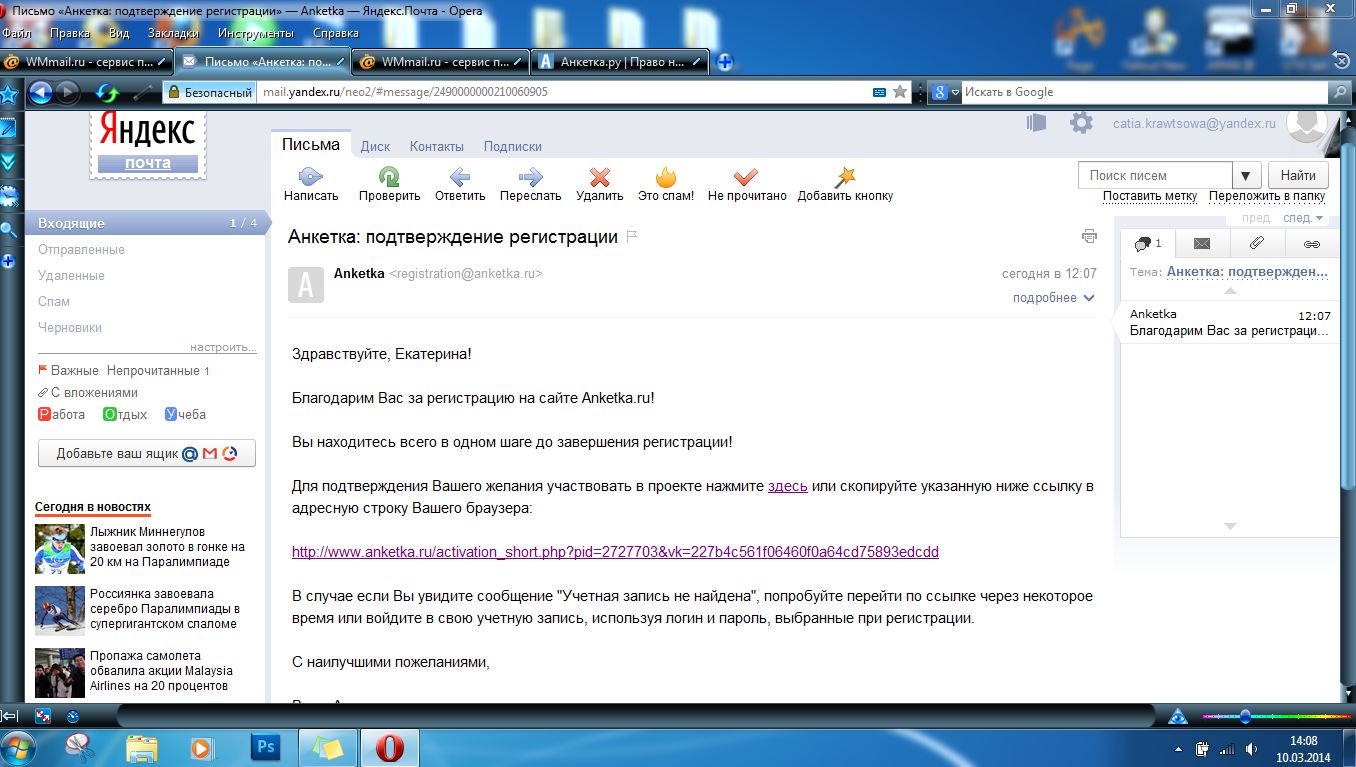Show links chain icon in side panel
Viewport: 1356px width, 767px height.
click(1312, 243)
